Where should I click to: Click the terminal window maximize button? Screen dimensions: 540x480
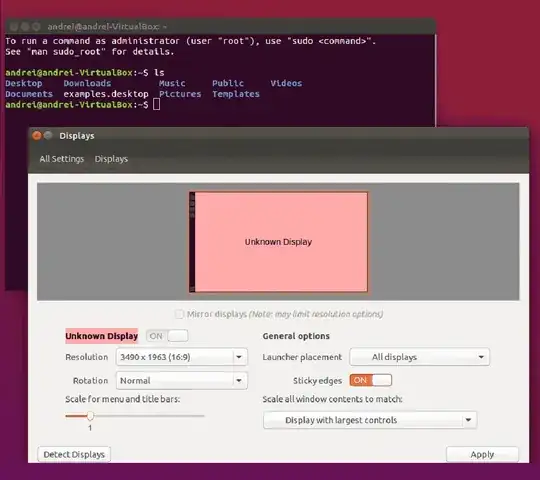pos(36,26)
